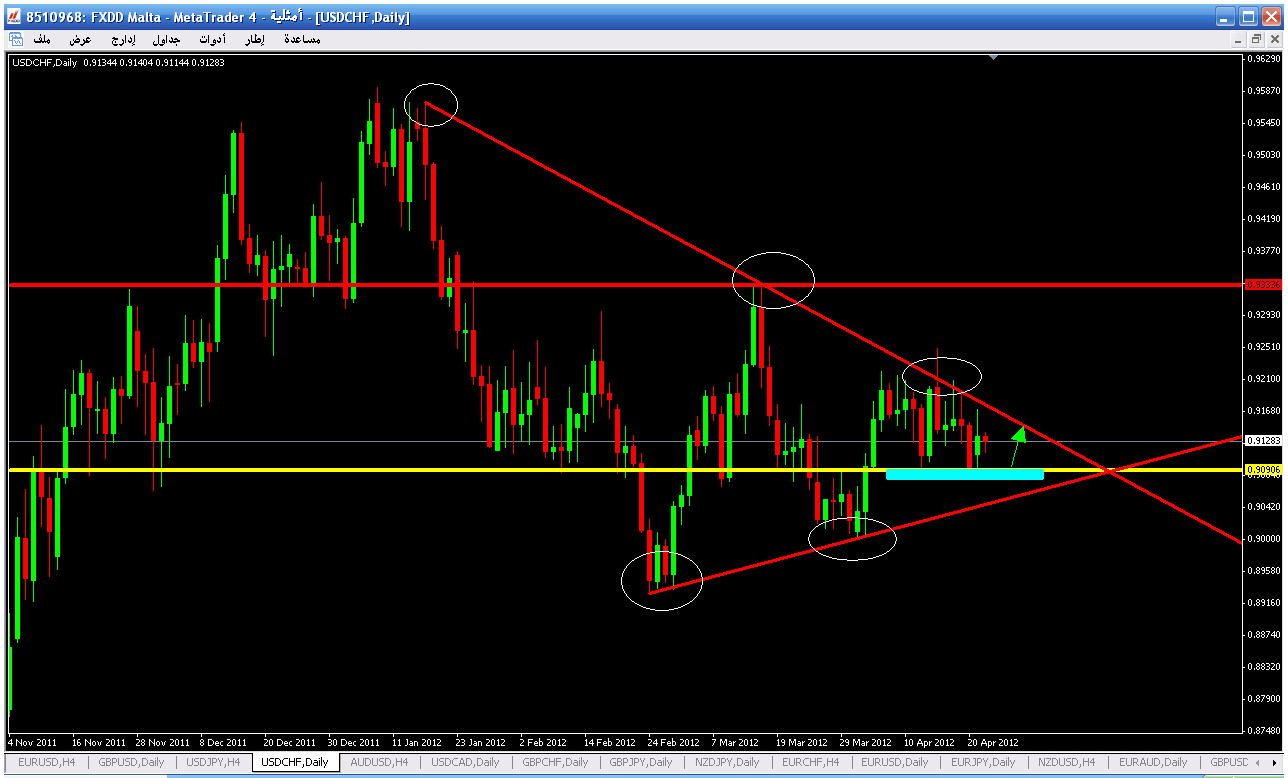Switch to the AUDUSD,H4 chart tab

379,762
